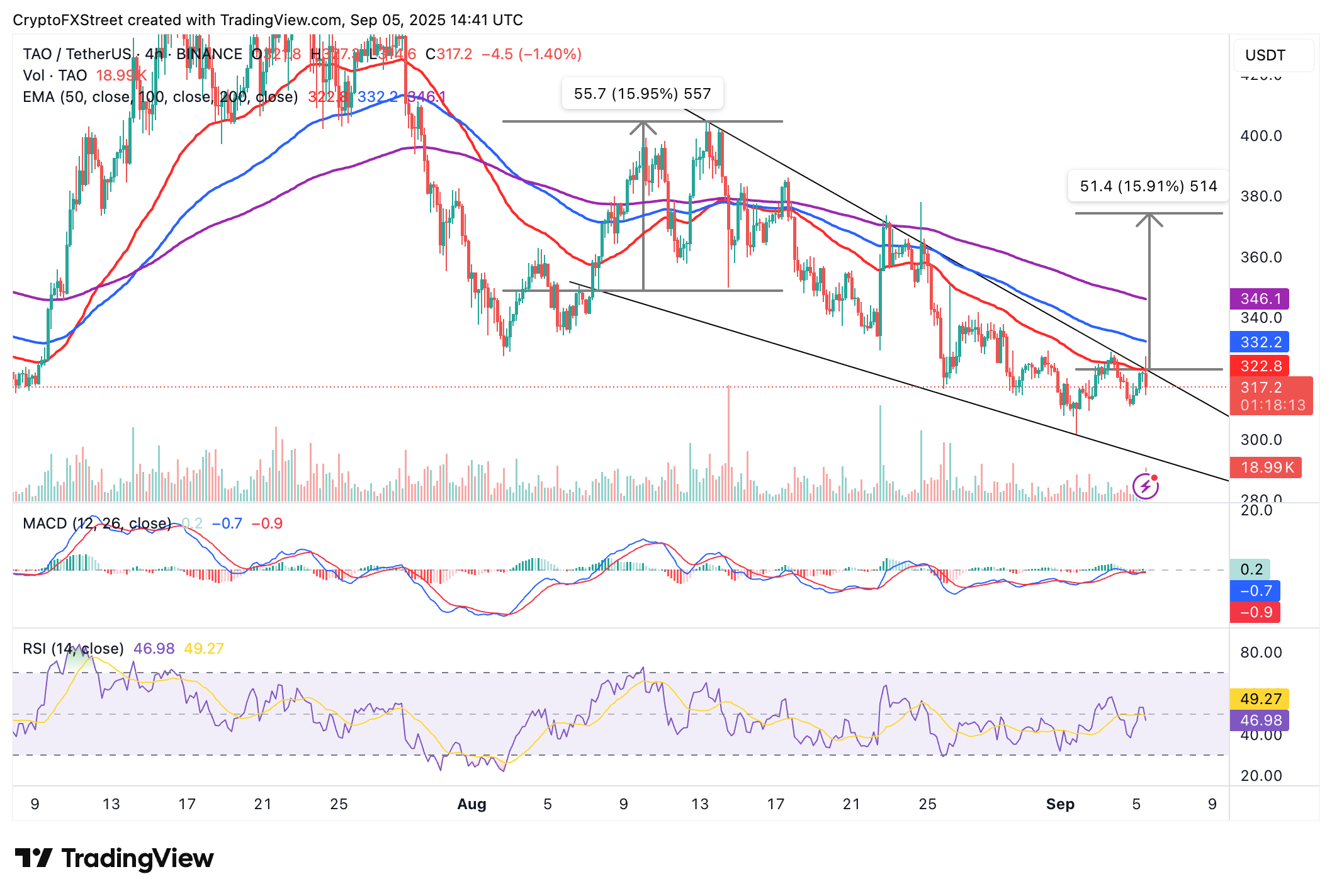Screen dimensions: 1332x896
Task: Click the Vol · TAO legend label
Action: coord(55,76)
